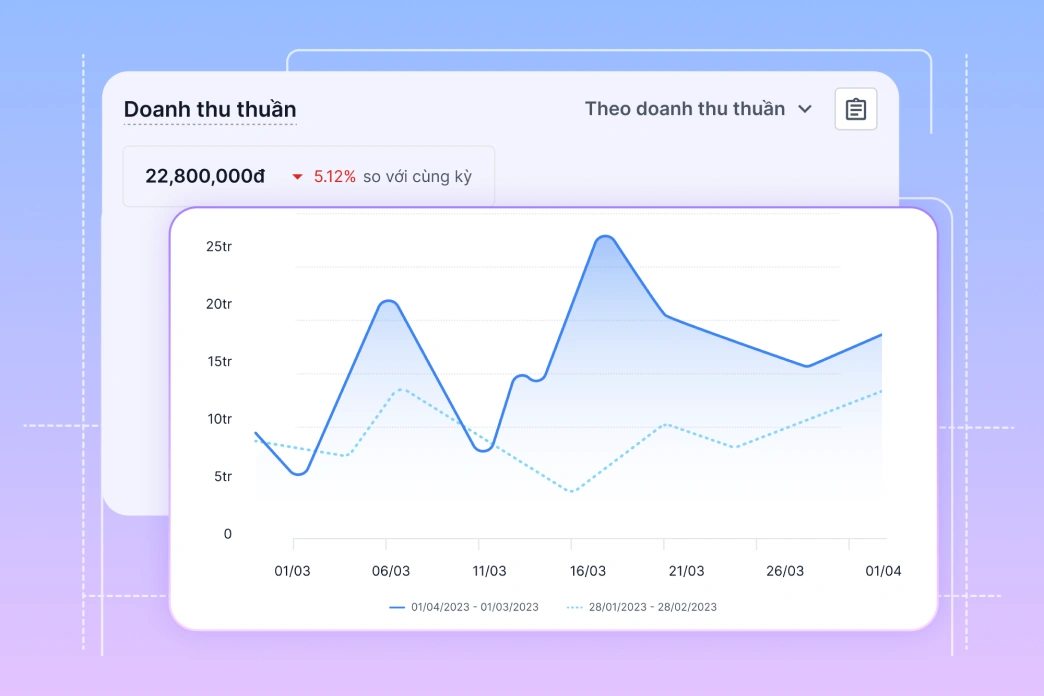Toggle the 01/04/2023 - 01/03/2023 legend series
Viewport: 1044px width, 696px height.
(x=475, y=607)
